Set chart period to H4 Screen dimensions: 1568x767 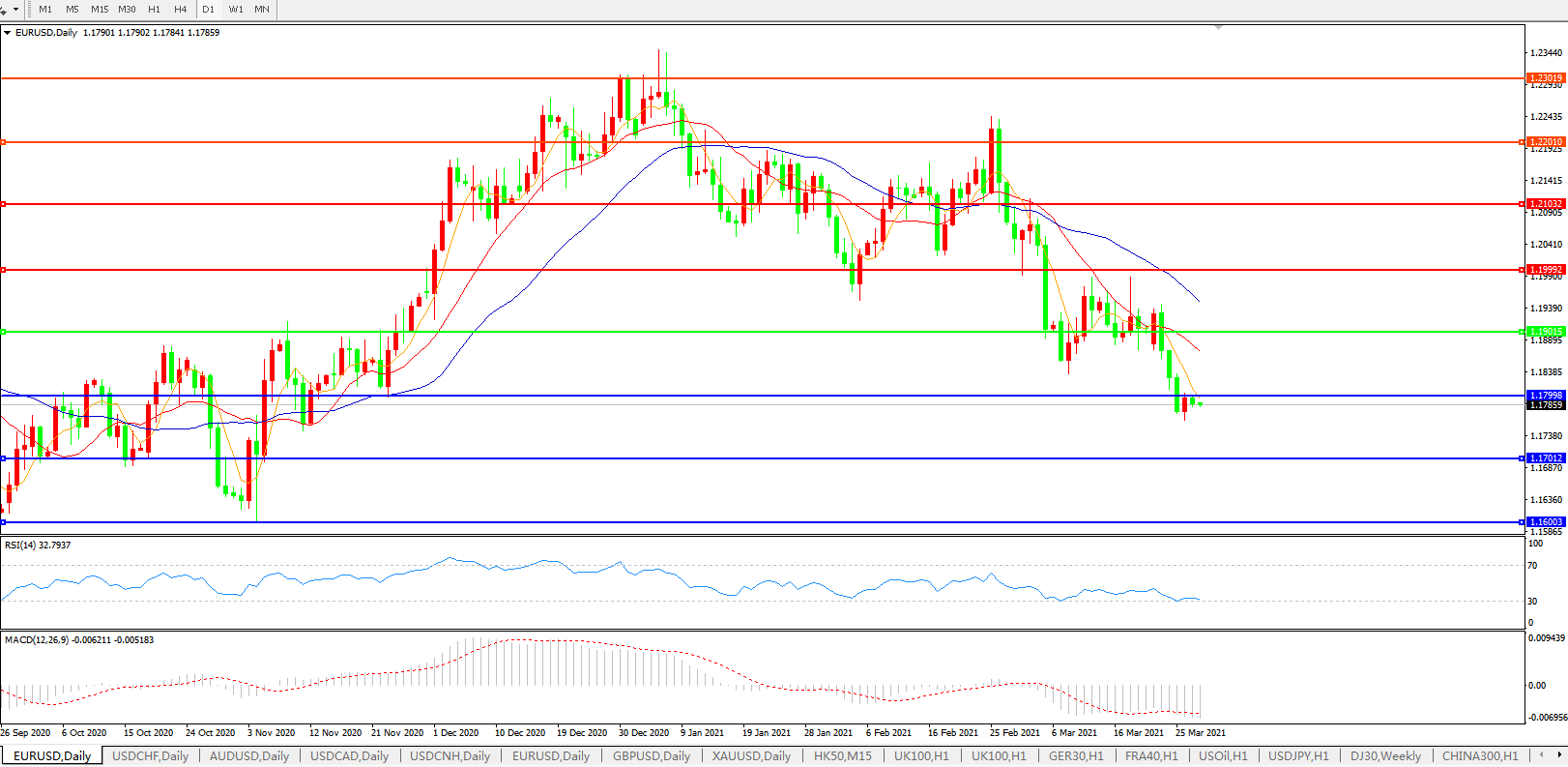tap(181, 10)
